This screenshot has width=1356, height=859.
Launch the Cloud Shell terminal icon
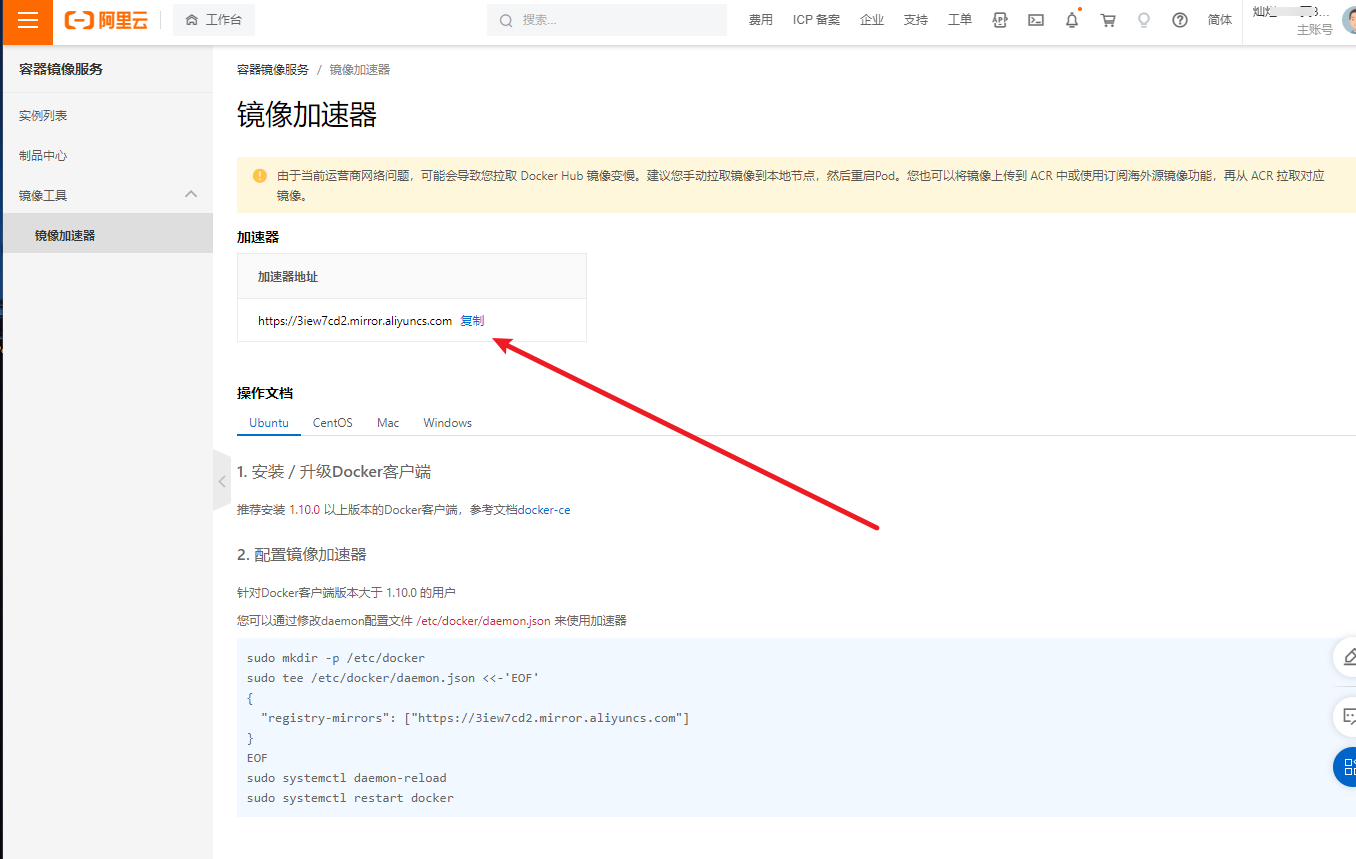pyautogui.click(x=1036, y=20)
